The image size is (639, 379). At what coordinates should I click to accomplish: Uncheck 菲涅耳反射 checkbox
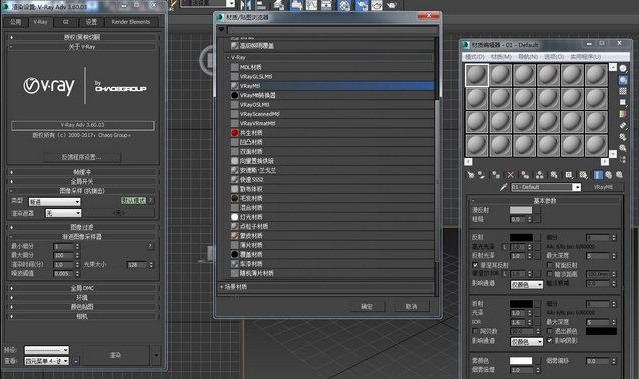click(475, 265)
